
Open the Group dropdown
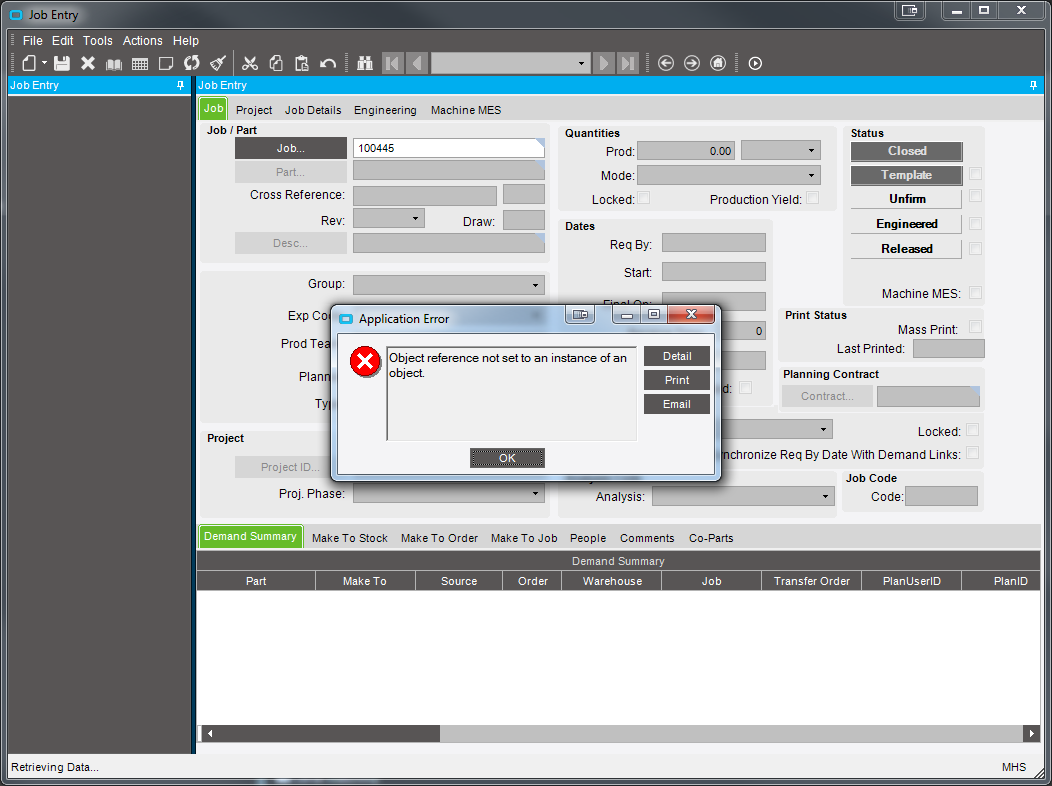[535, 285]
